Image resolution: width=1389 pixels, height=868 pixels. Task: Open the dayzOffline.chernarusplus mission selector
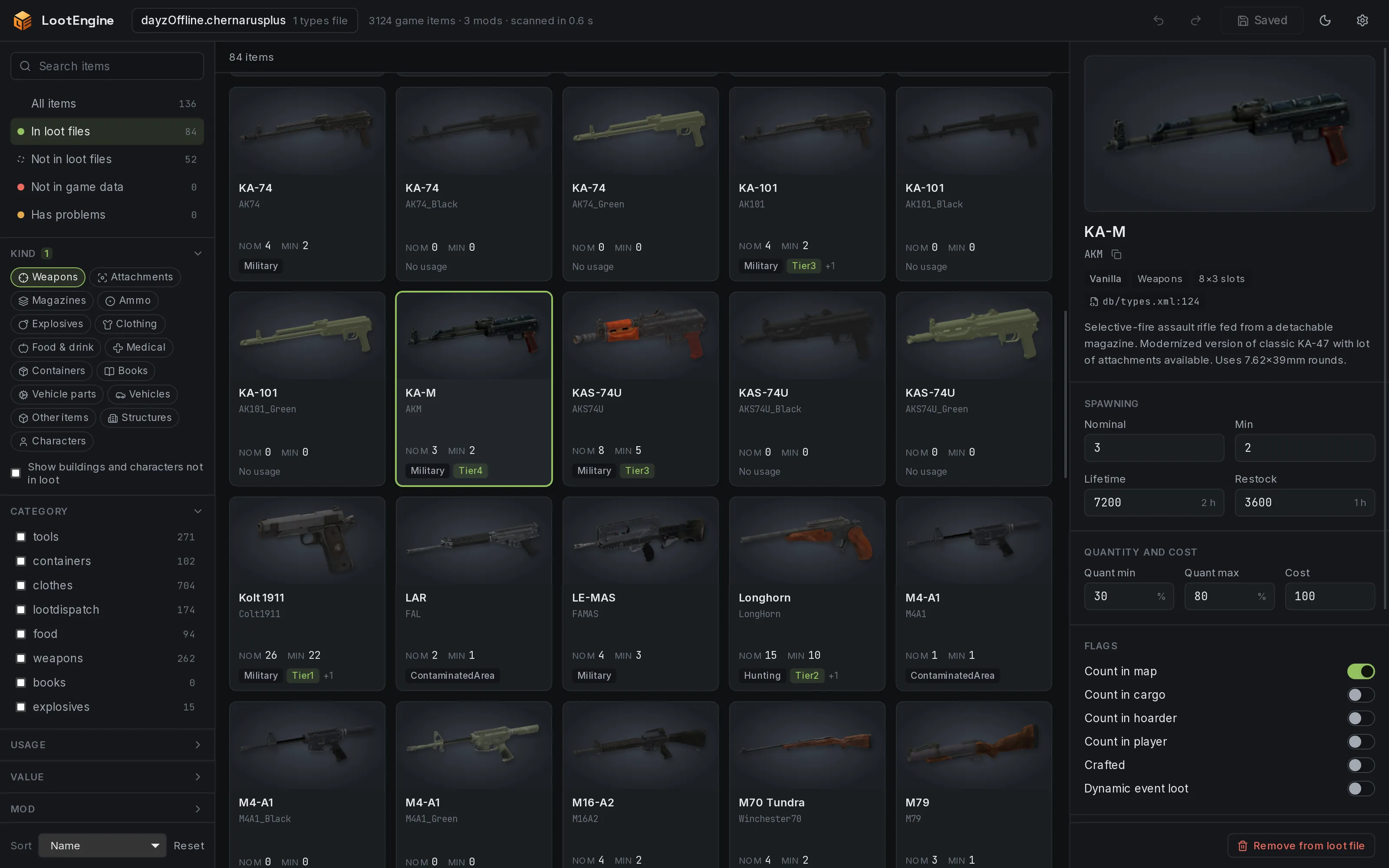(x=245, y=21)
